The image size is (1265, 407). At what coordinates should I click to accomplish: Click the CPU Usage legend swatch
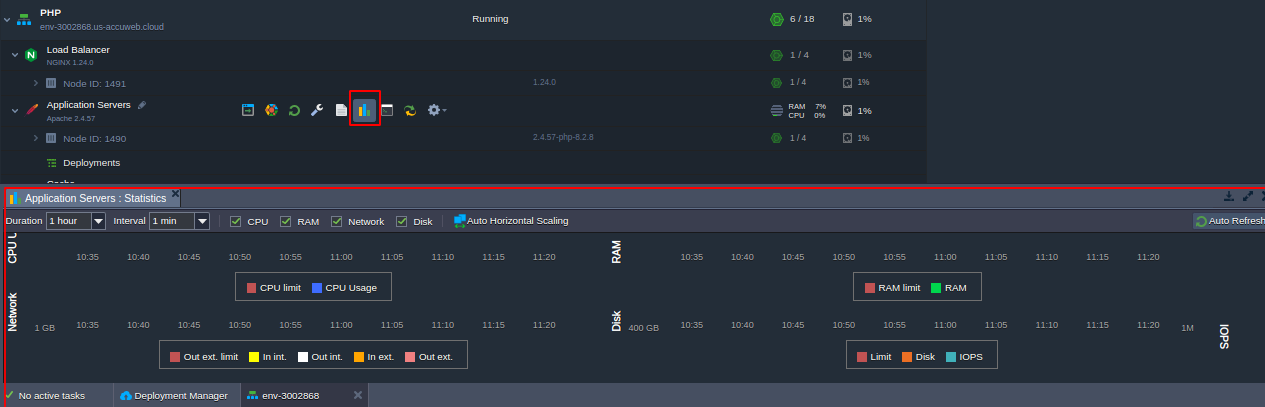[x=318, y=288]
